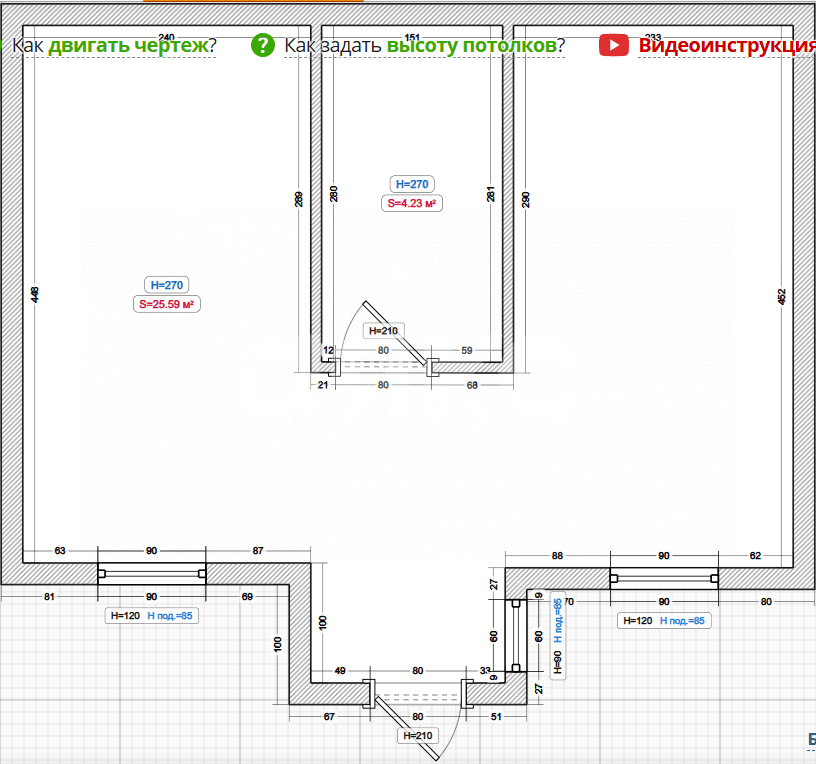This screenshot has width=816, height=764.
Task: Select the left bottom window symbol
Action: (x=152, y=573)
